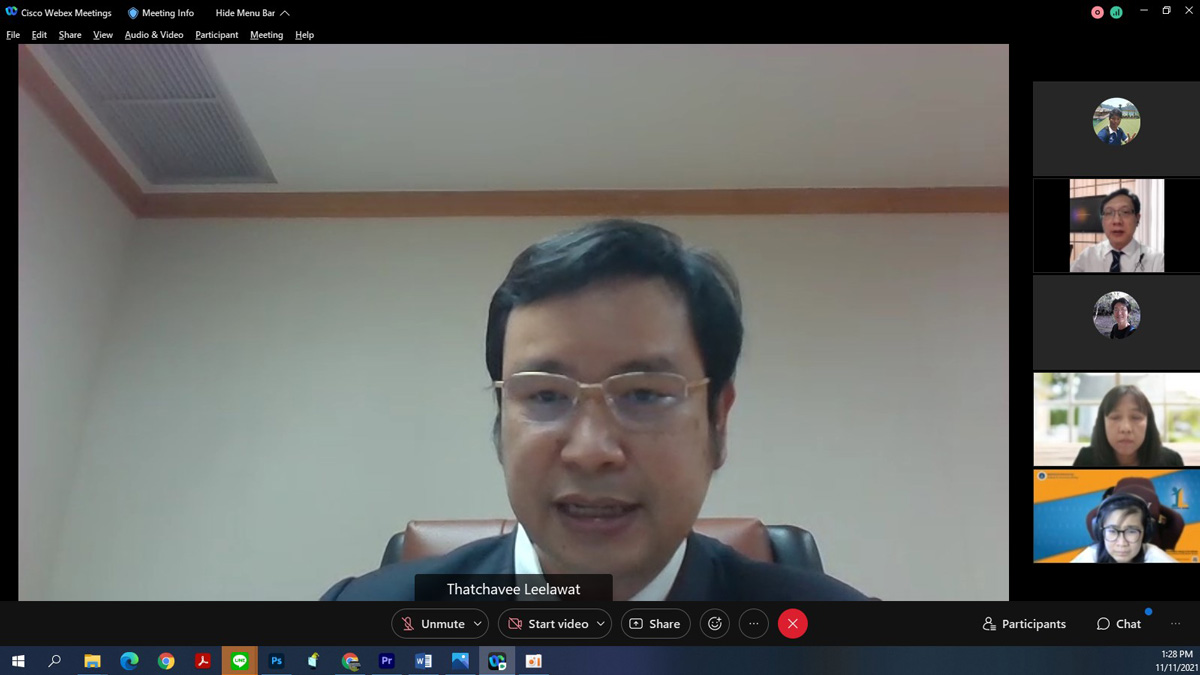Open the Participants panel
The height and width of the screenshot is (675, 1200).
coord(1024,624)
